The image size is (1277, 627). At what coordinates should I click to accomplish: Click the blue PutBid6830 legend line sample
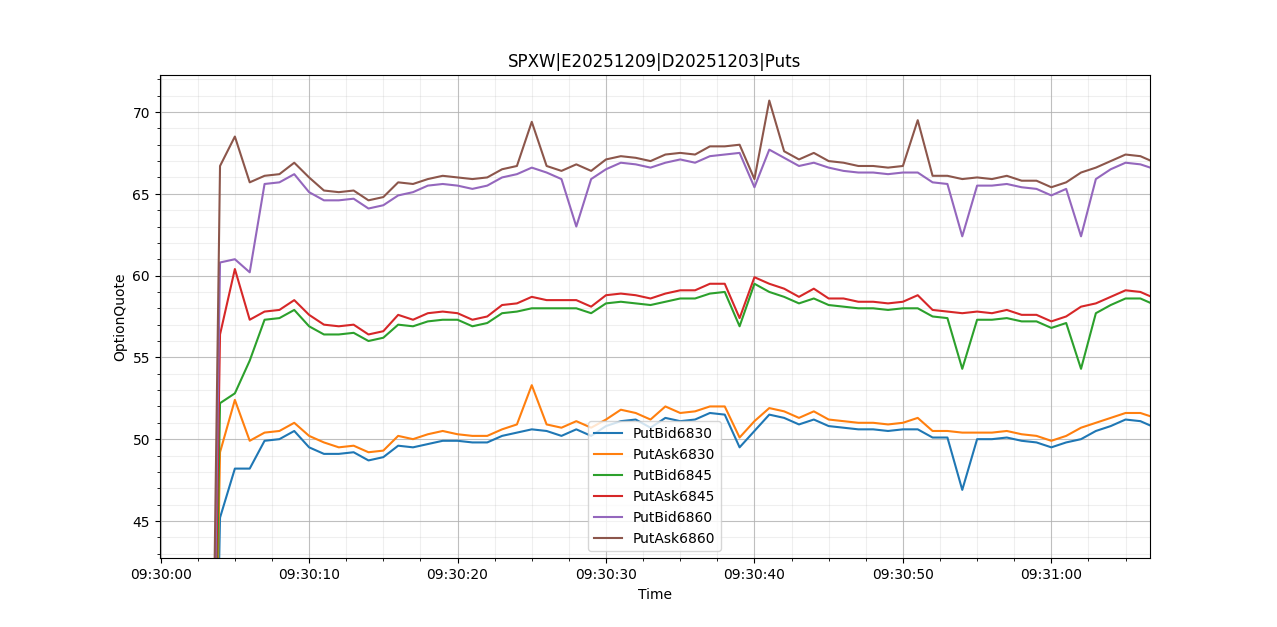pos(610,433)
